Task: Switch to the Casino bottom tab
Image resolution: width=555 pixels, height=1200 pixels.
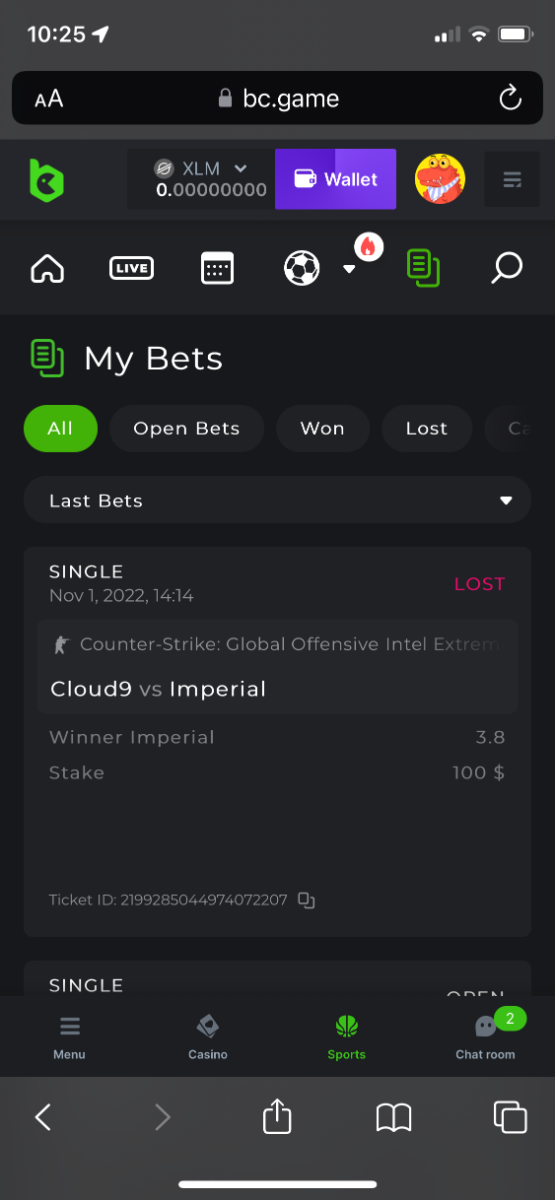Action: pos(208,1036)
